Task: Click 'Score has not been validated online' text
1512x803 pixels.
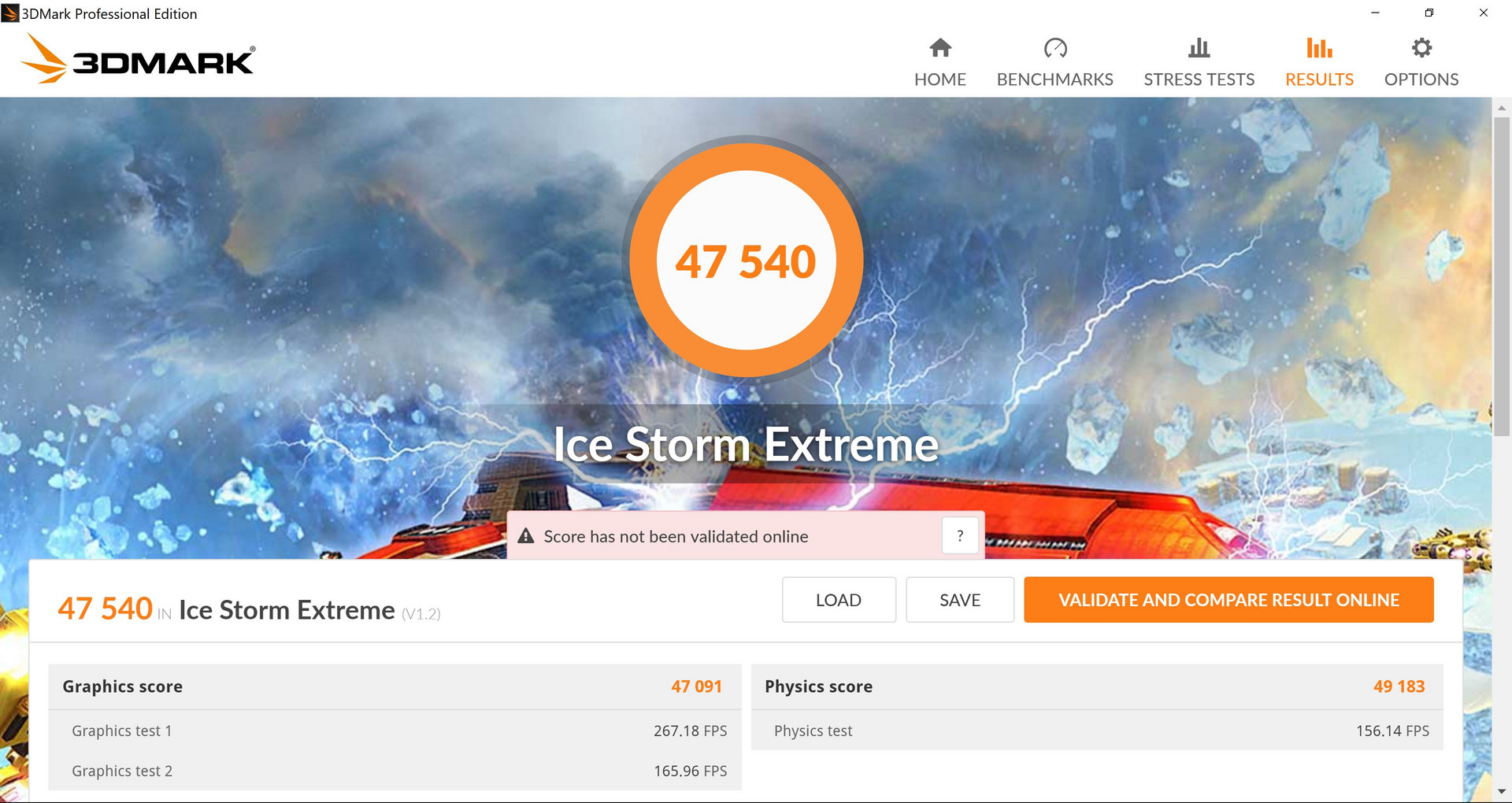Action: [676, 537]
